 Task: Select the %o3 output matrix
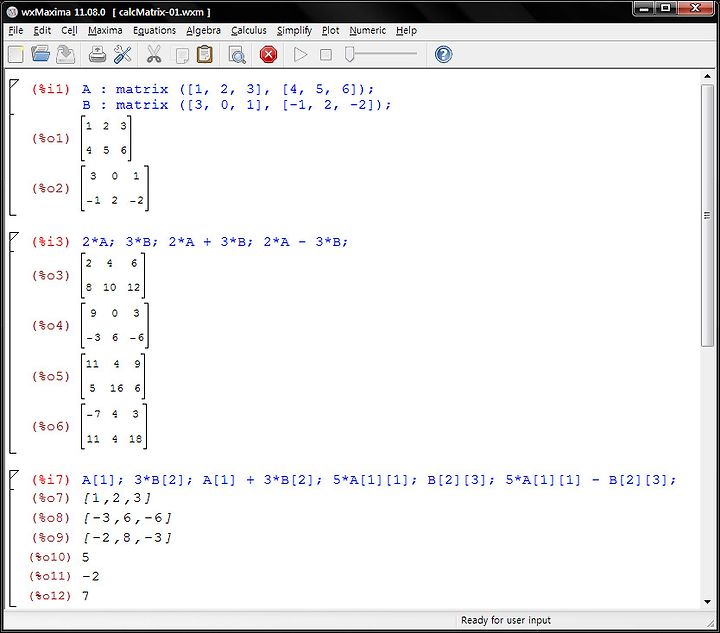(x=113, y=275)
